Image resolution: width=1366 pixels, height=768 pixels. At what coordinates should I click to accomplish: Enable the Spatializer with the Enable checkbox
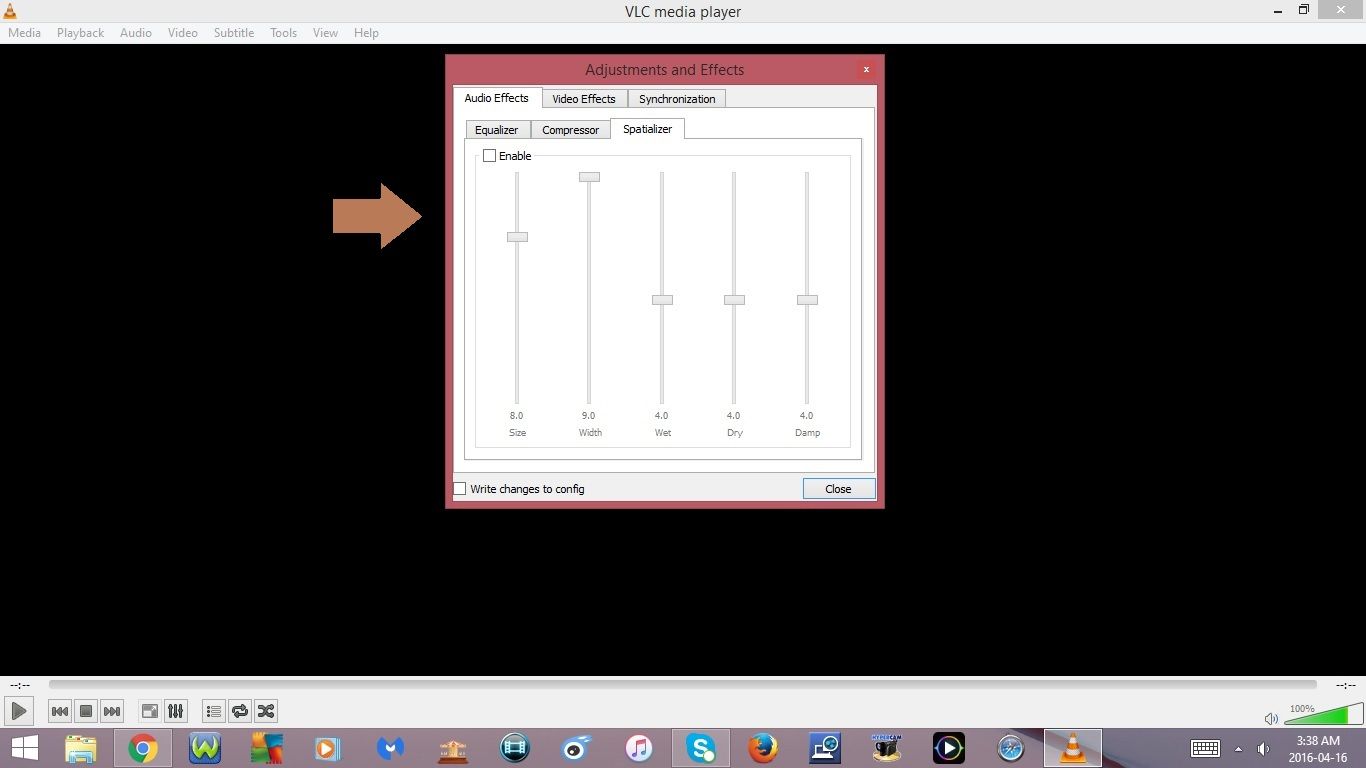(490, 155)
